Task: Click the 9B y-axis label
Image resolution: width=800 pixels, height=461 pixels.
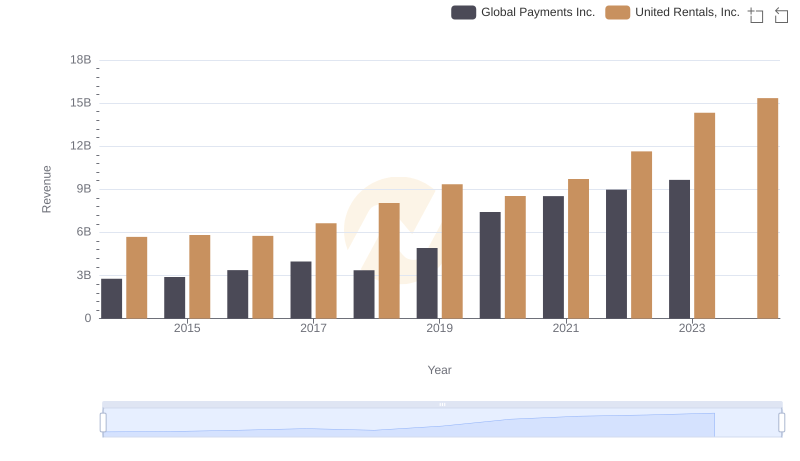Action: 84,189
